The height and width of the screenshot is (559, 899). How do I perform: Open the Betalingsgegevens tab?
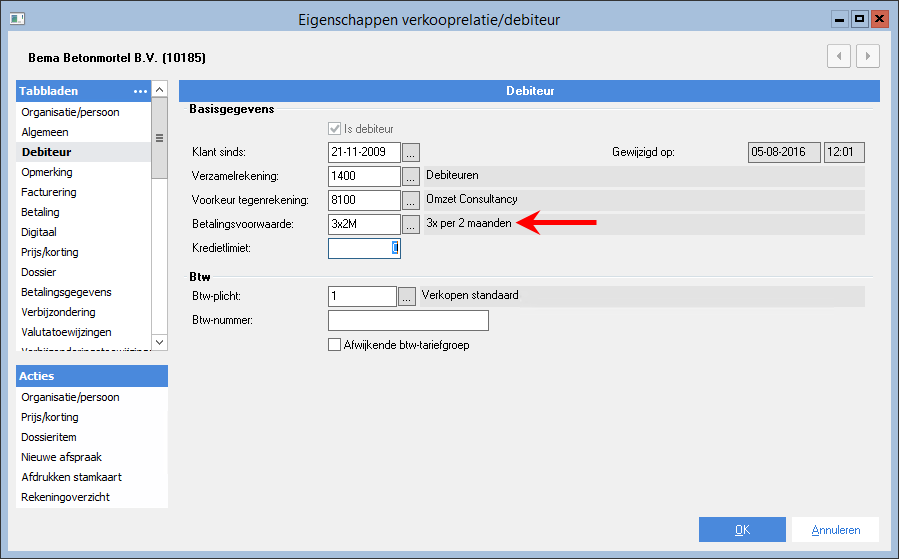tap(84, 292)
